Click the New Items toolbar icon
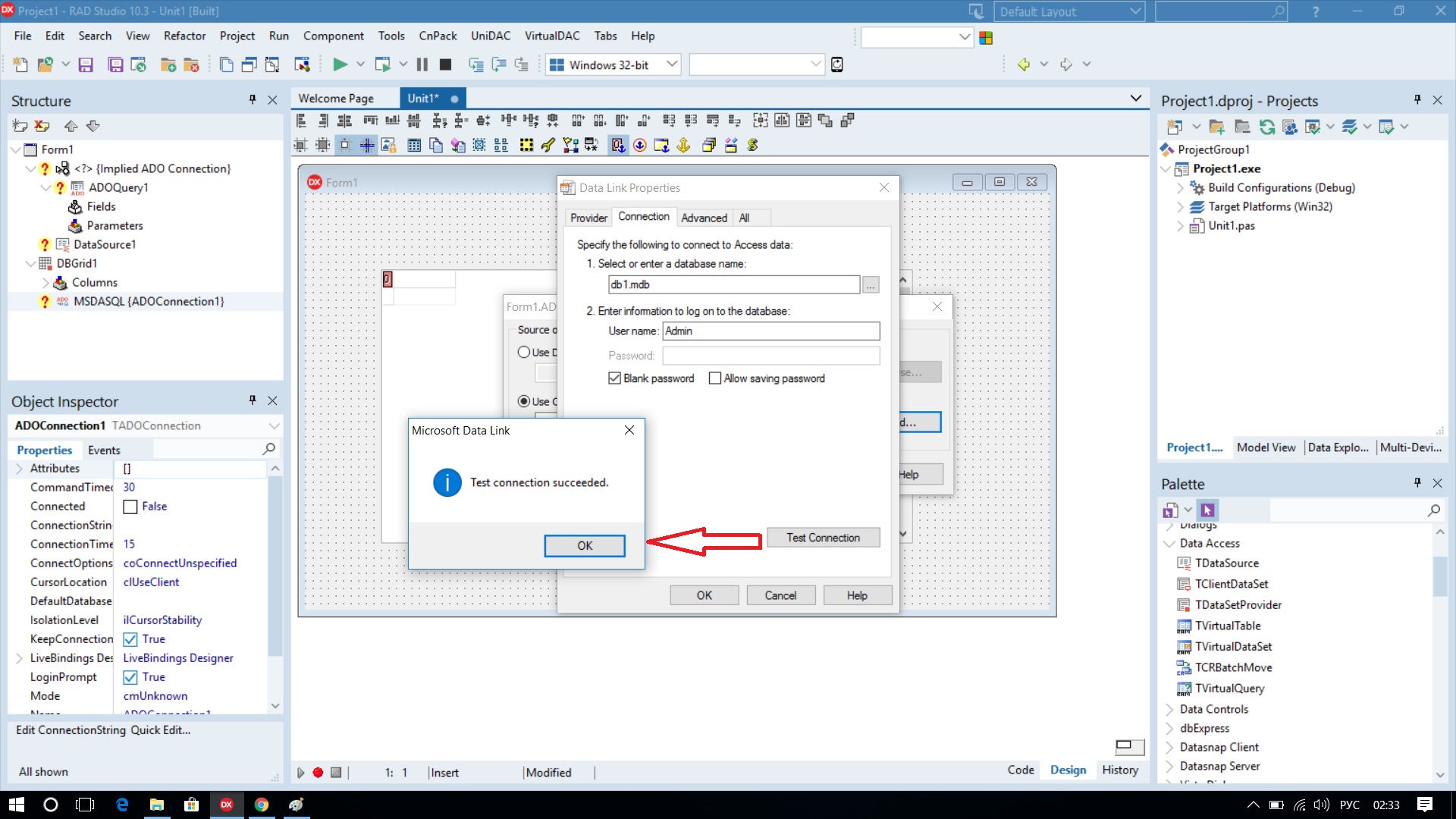This screenshot has width=1456, height=819. pyautogui.click(x=20, y=64)
